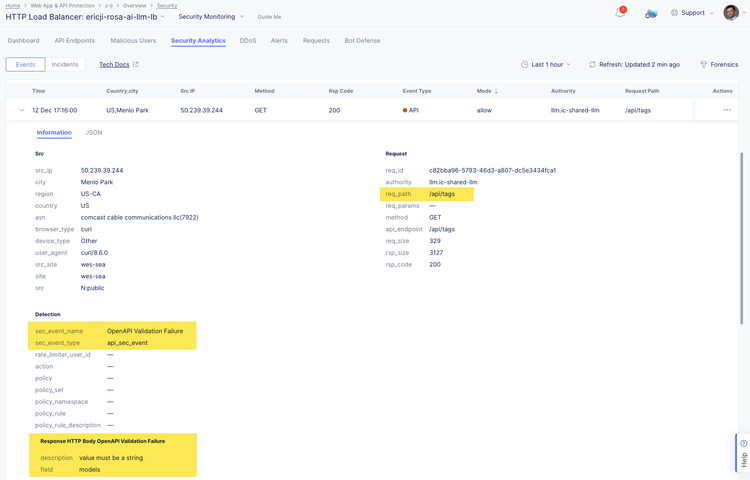The width and height of the screenshot is (750, 480).
Task: Click the cloud status icon in header
Action: [651, 13]
